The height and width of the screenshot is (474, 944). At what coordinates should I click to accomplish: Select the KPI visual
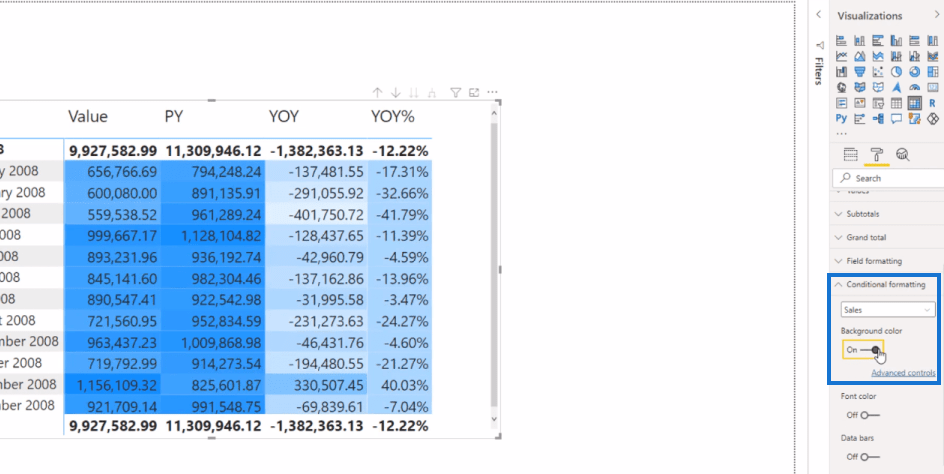860,104
